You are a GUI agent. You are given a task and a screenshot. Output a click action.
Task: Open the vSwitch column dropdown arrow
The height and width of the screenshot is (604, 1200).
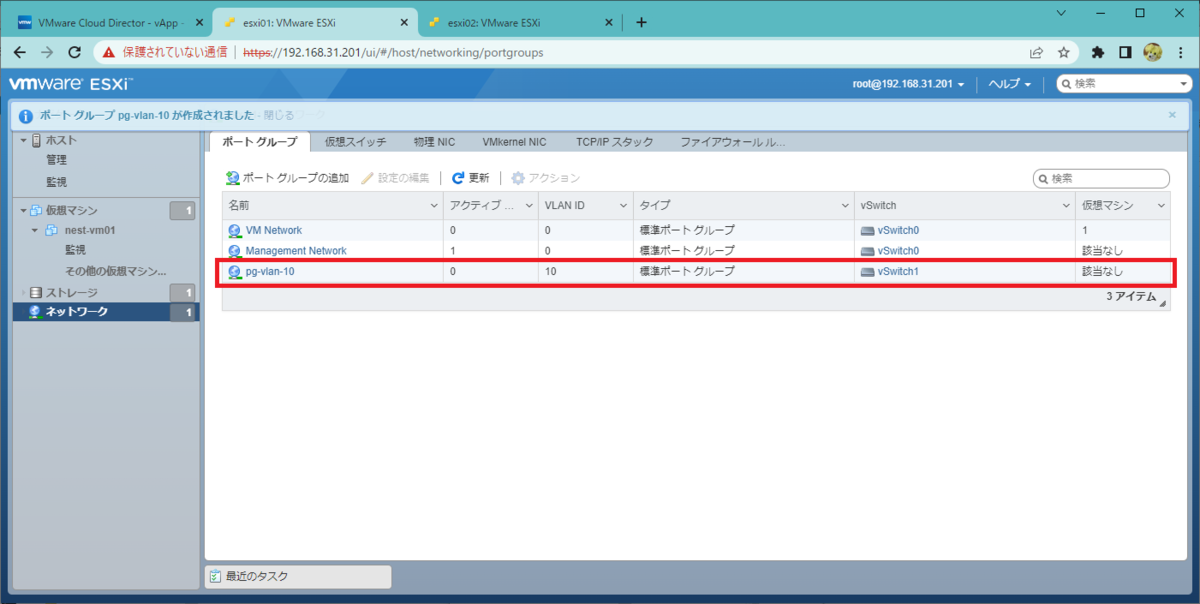coord(1065,205)
